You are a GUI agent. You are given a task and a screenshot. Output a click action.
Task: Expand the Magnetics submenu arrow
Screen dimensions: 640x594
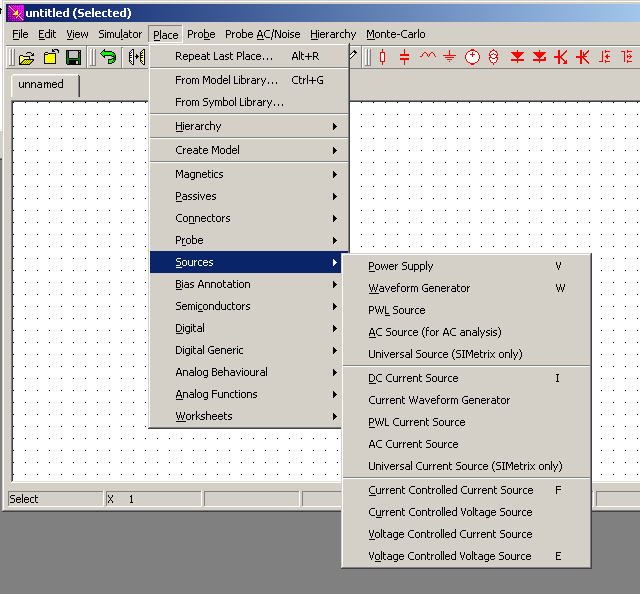click(x=335, y=174)
